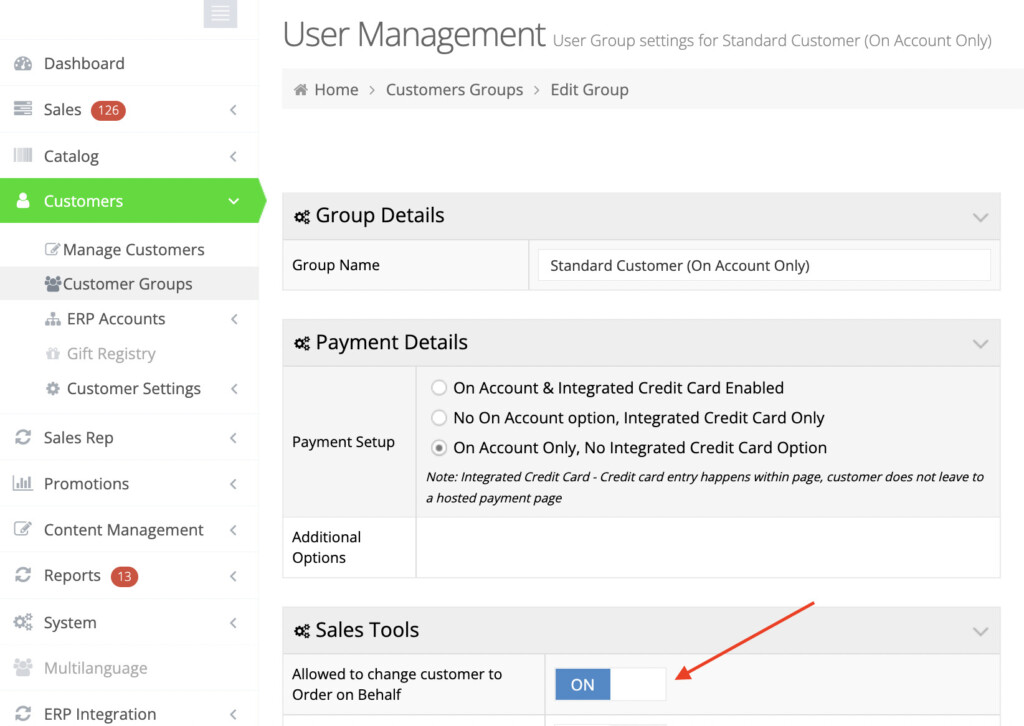The image size is (1024, 726).
Task: Expand the Catalog submenu chevron
Action: (233, 156)
